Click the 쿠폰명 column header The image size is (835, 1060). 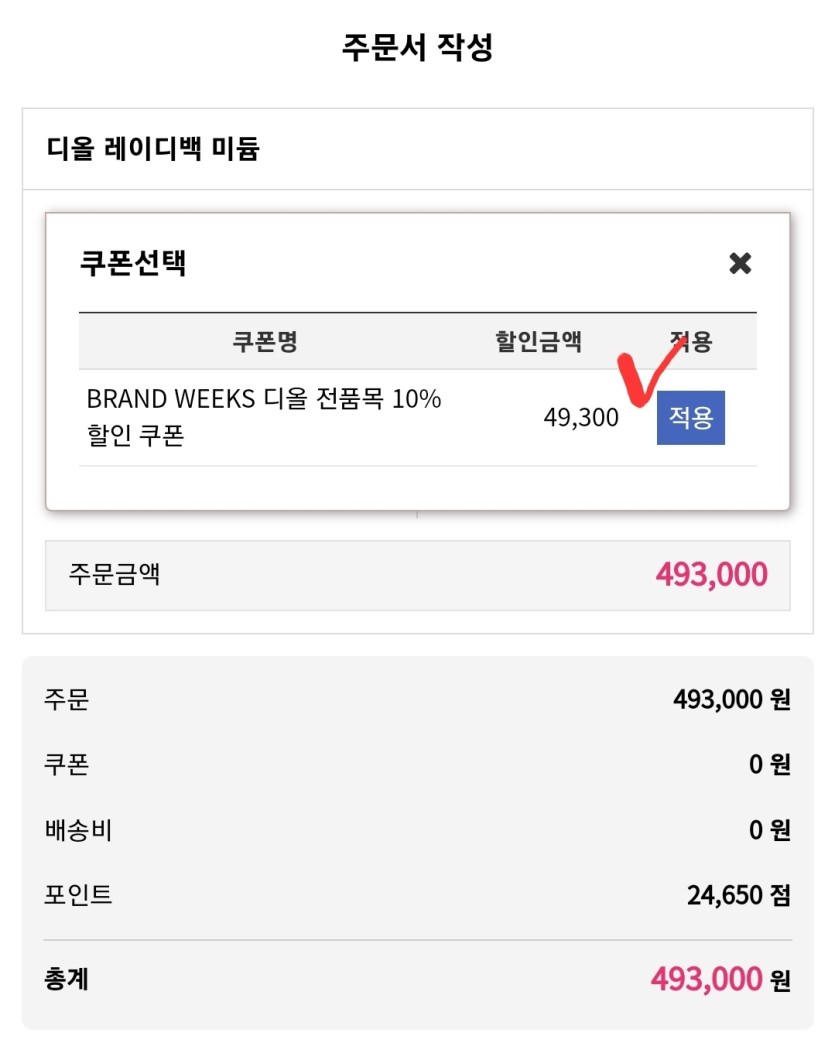pos(265,341)
